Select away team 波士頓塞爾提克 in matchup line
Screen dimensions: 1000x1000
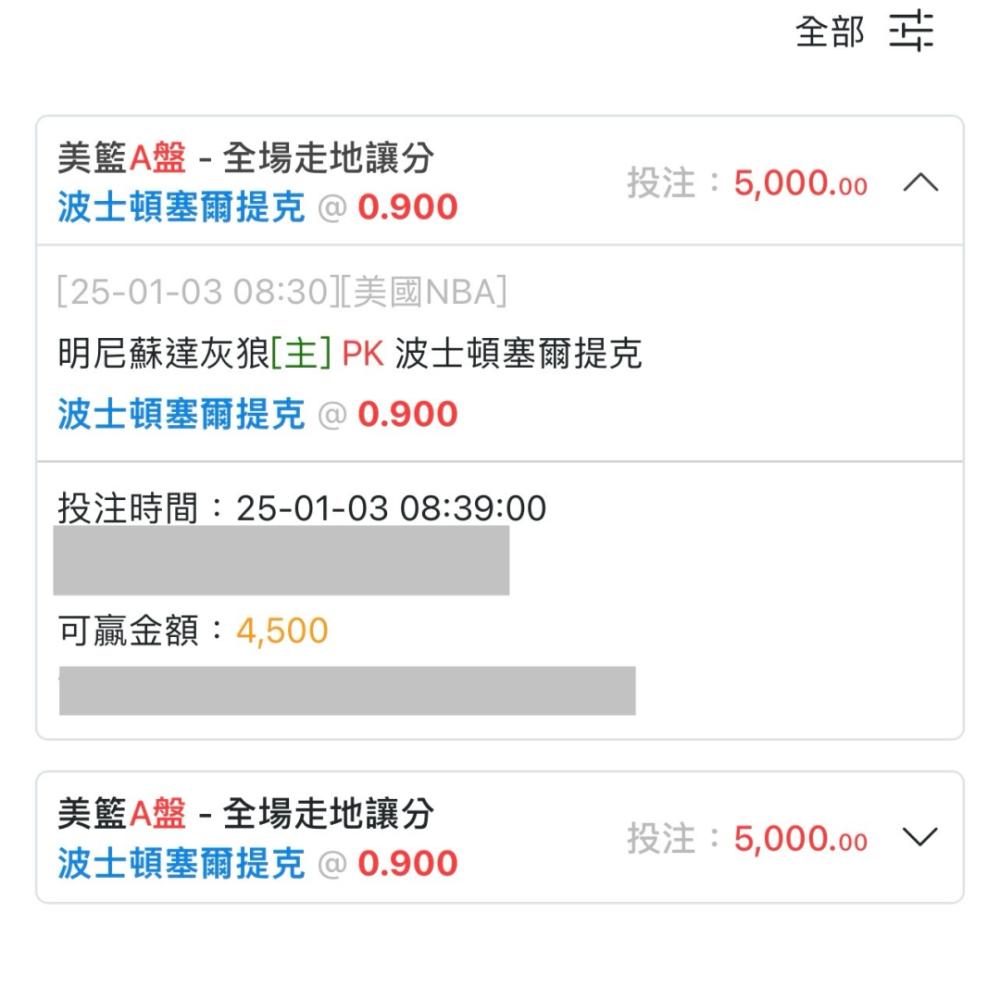tap(518, 353)
